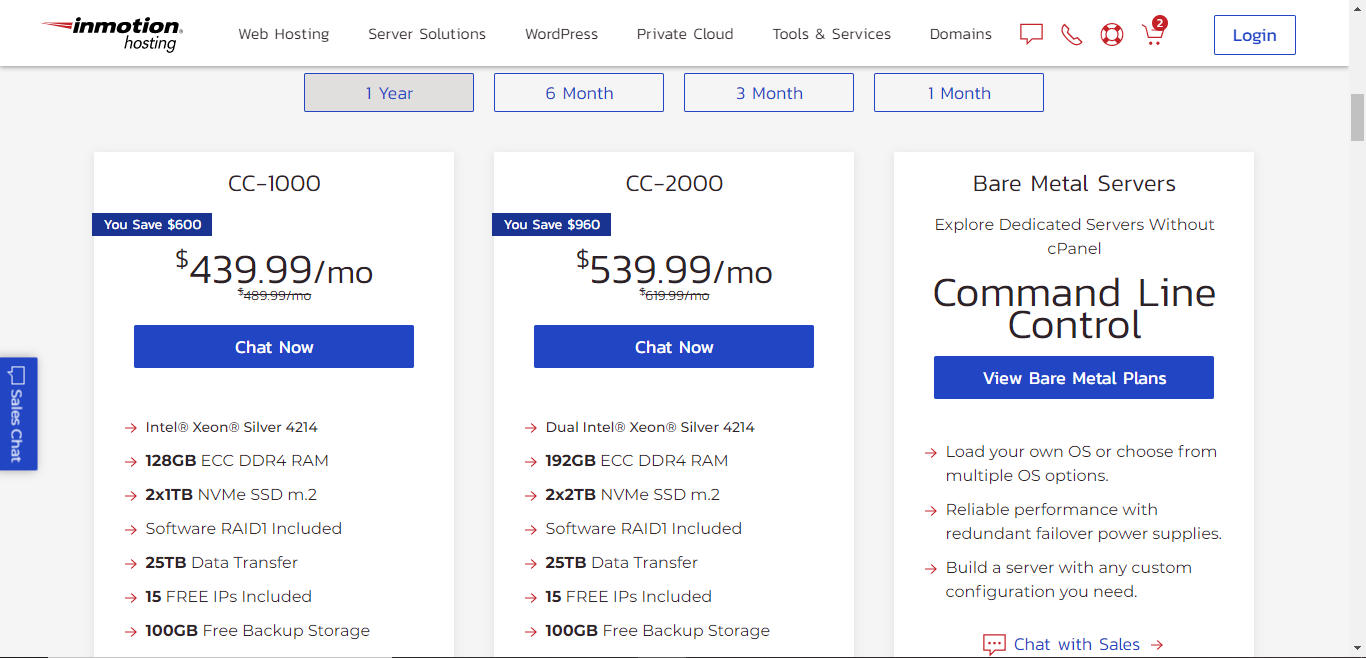The height and width of the screenshot is (658, 1366).
Task: Click the CC-2000 plan title
Action: (674, 184)
